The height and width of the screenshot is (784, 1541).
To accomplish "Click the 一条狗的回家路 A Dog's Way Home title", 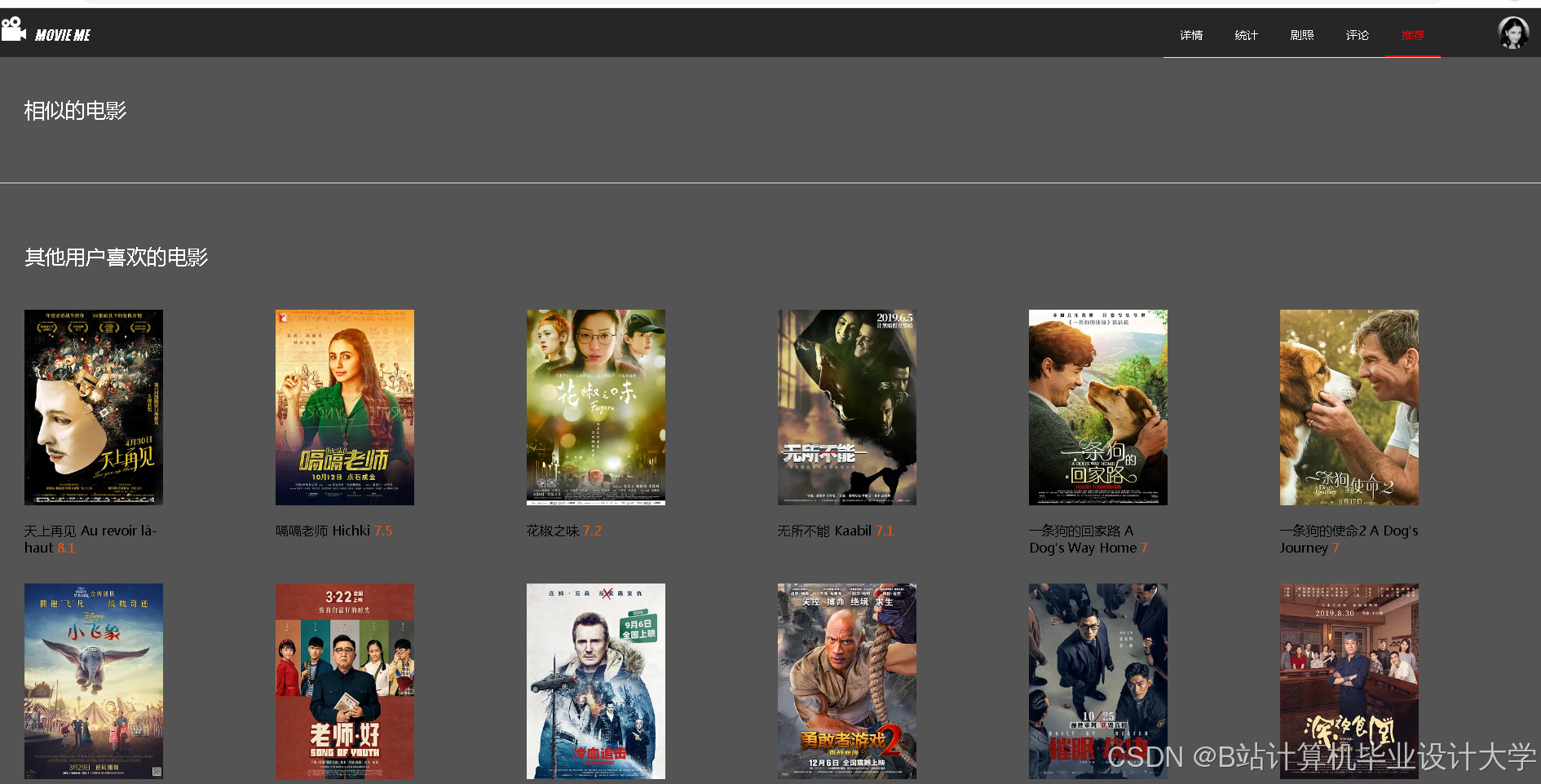I will [1083, 539].
